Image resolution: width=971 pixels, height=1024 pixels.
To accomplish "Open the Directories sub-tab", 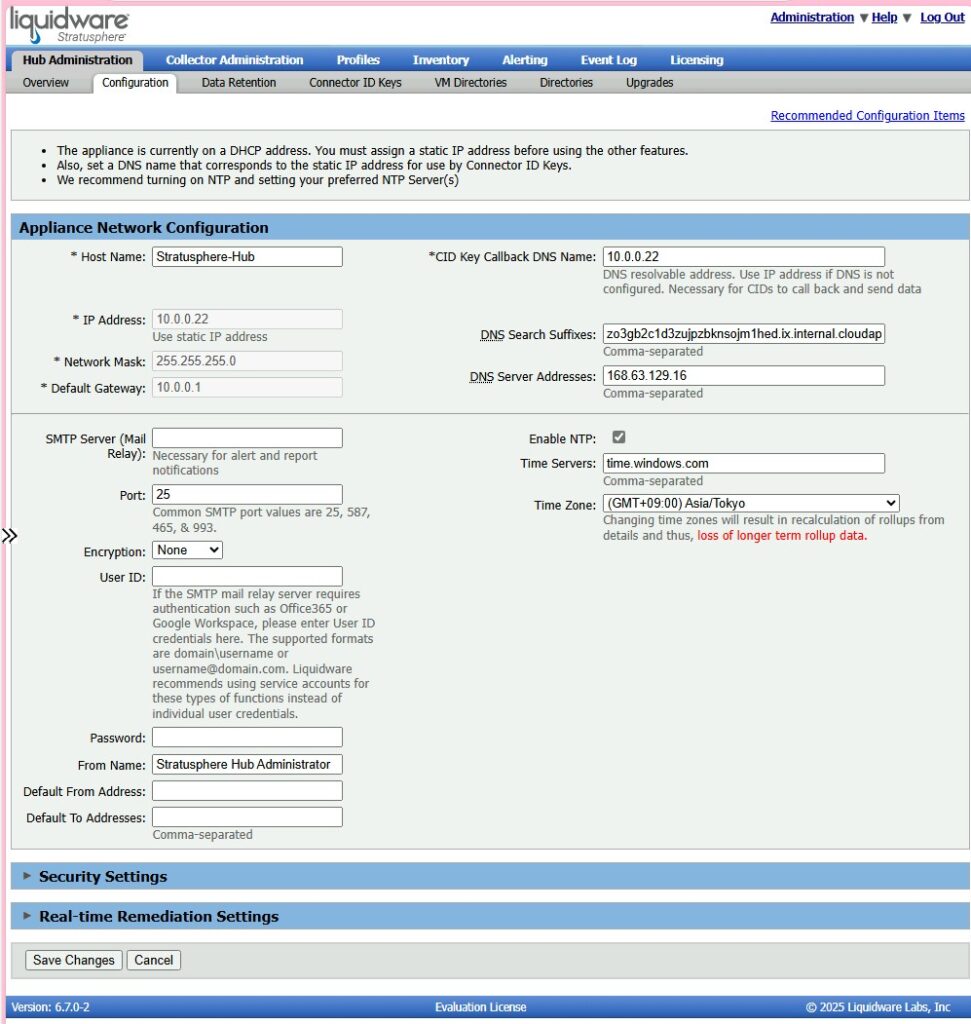I will point(566,83).
